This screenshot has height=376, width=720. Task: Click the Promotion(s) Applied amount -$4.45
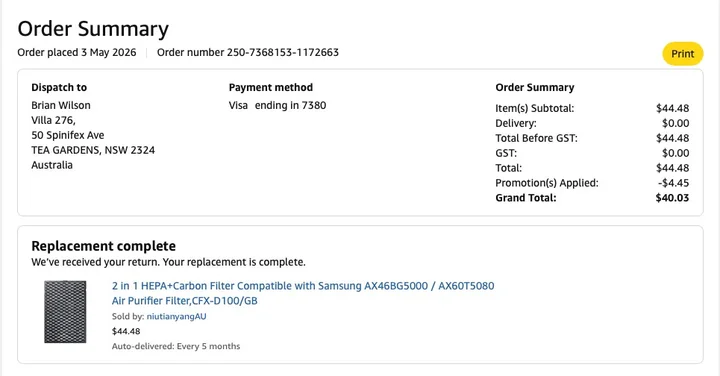pos(673,183)
